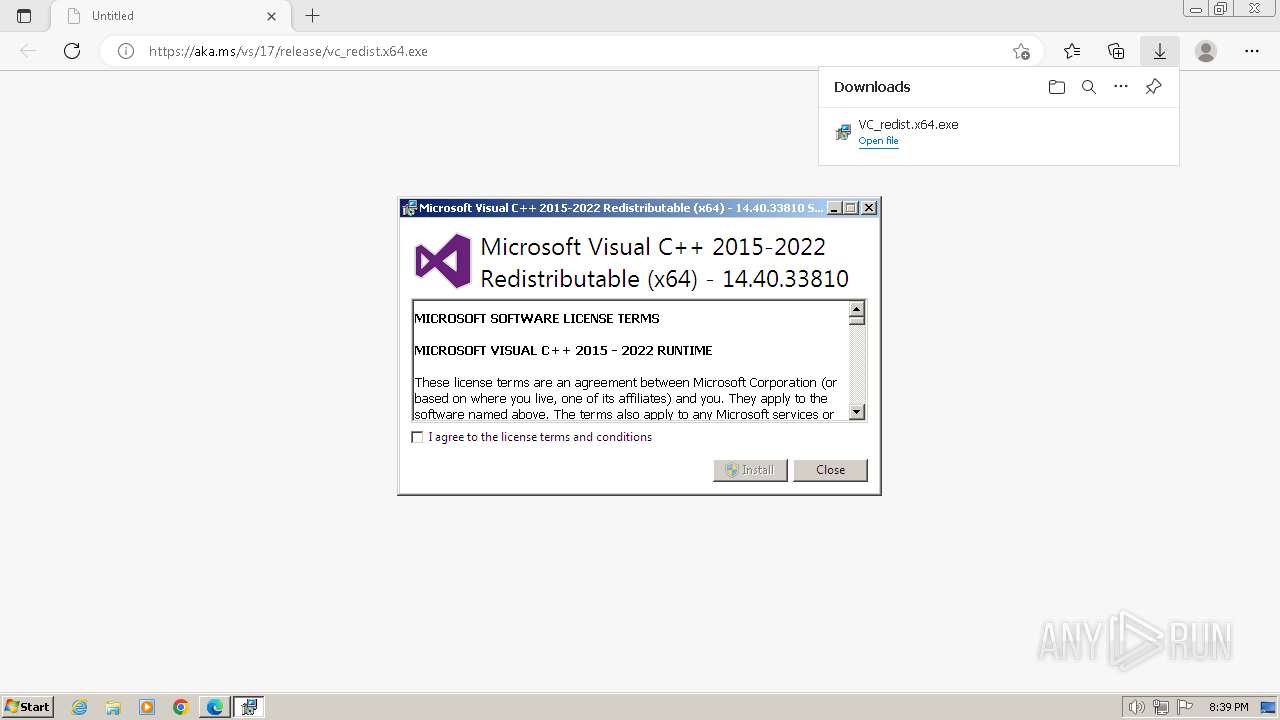The width and height of the screenshot is (1280, 720).
Task: Open the browser profile icon
Action: pyautogui.click(x=1206, y=51)
